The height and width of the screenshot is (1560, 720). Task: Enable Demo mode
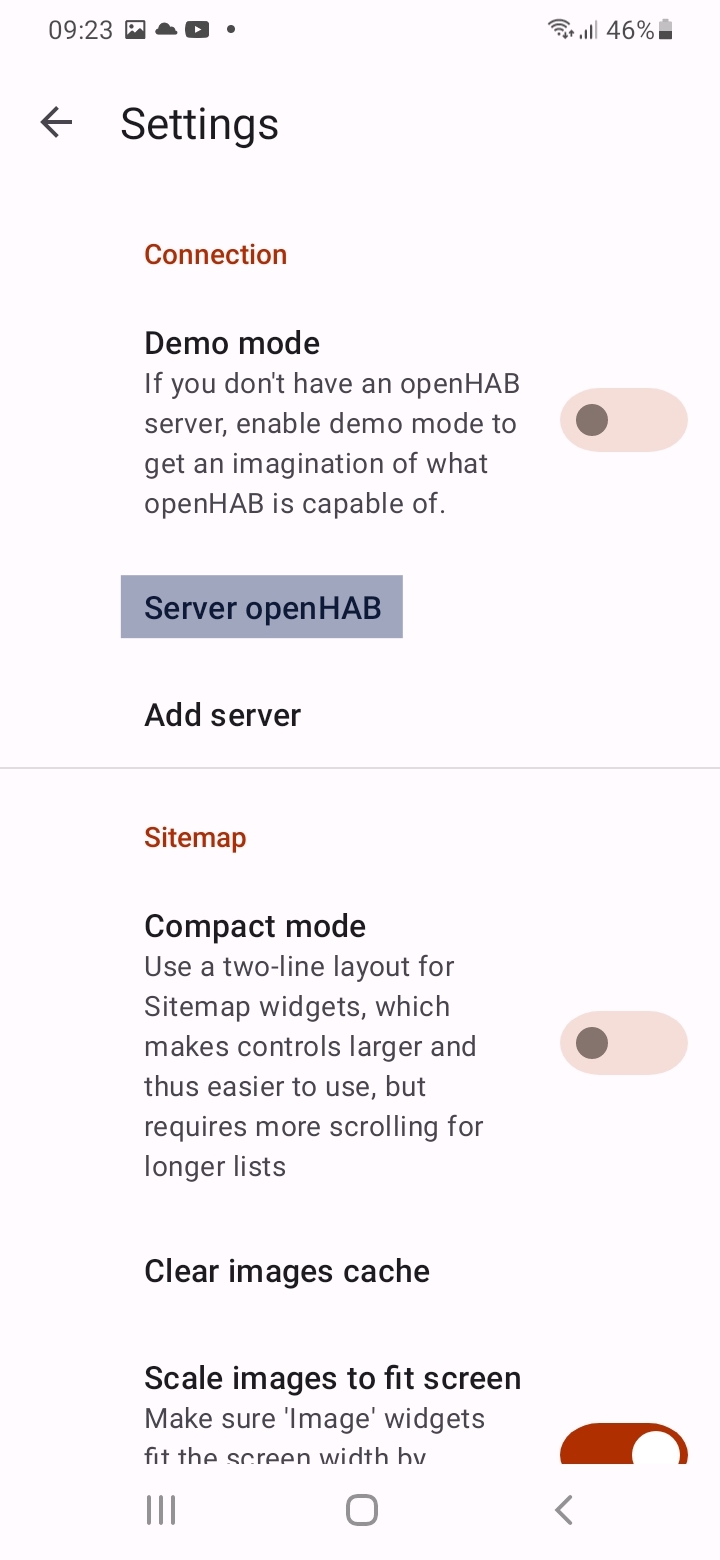pyautogui.click(x=623, y=420)
